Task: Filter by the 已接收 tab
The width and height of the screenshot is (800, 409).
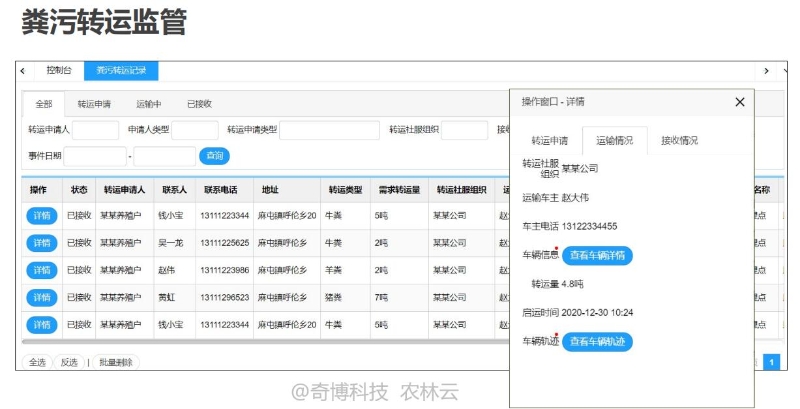Action: point(199,104)
